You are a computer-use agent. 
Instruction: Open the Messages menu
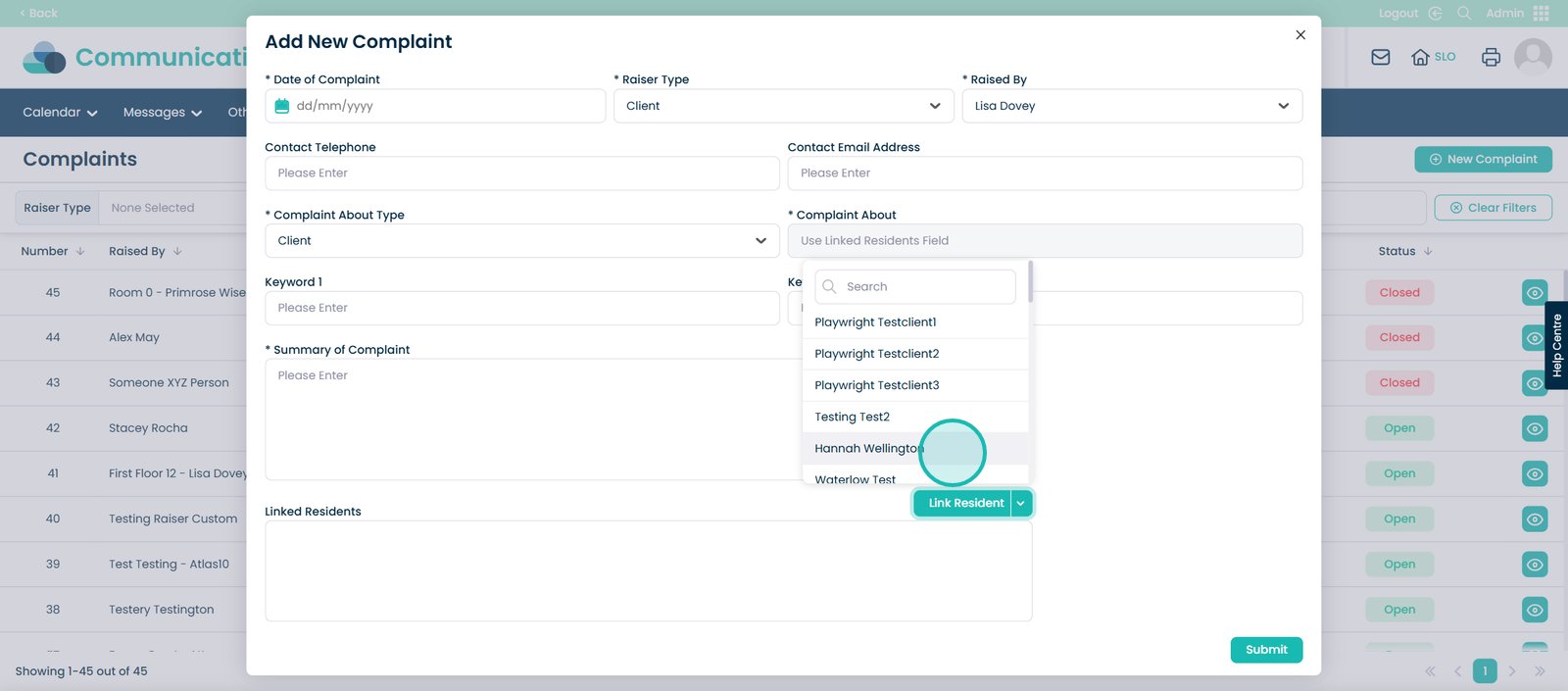coord(162,113)
